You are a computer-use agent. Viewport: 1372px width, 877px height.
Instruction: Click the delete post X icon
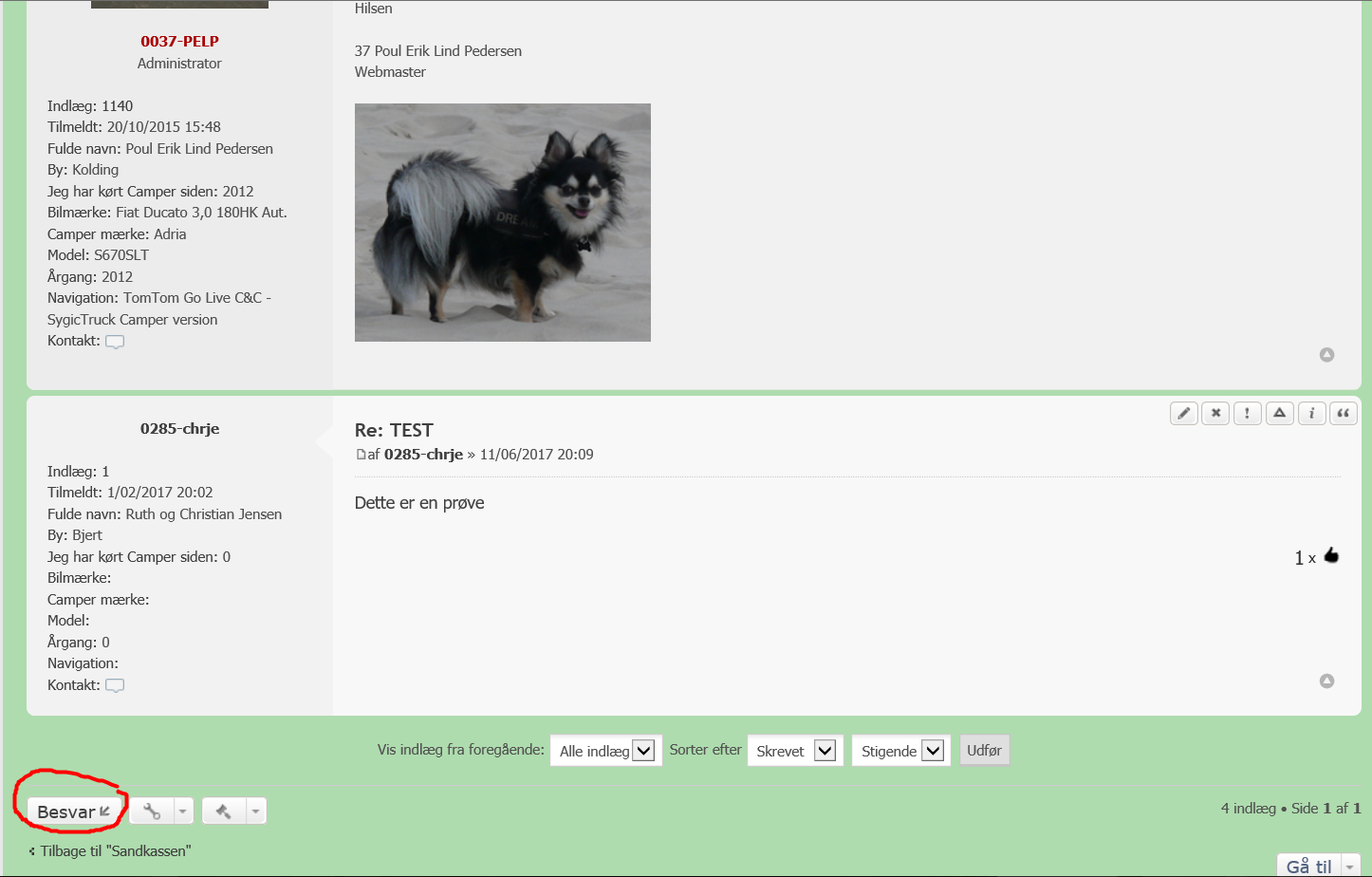1215,413
